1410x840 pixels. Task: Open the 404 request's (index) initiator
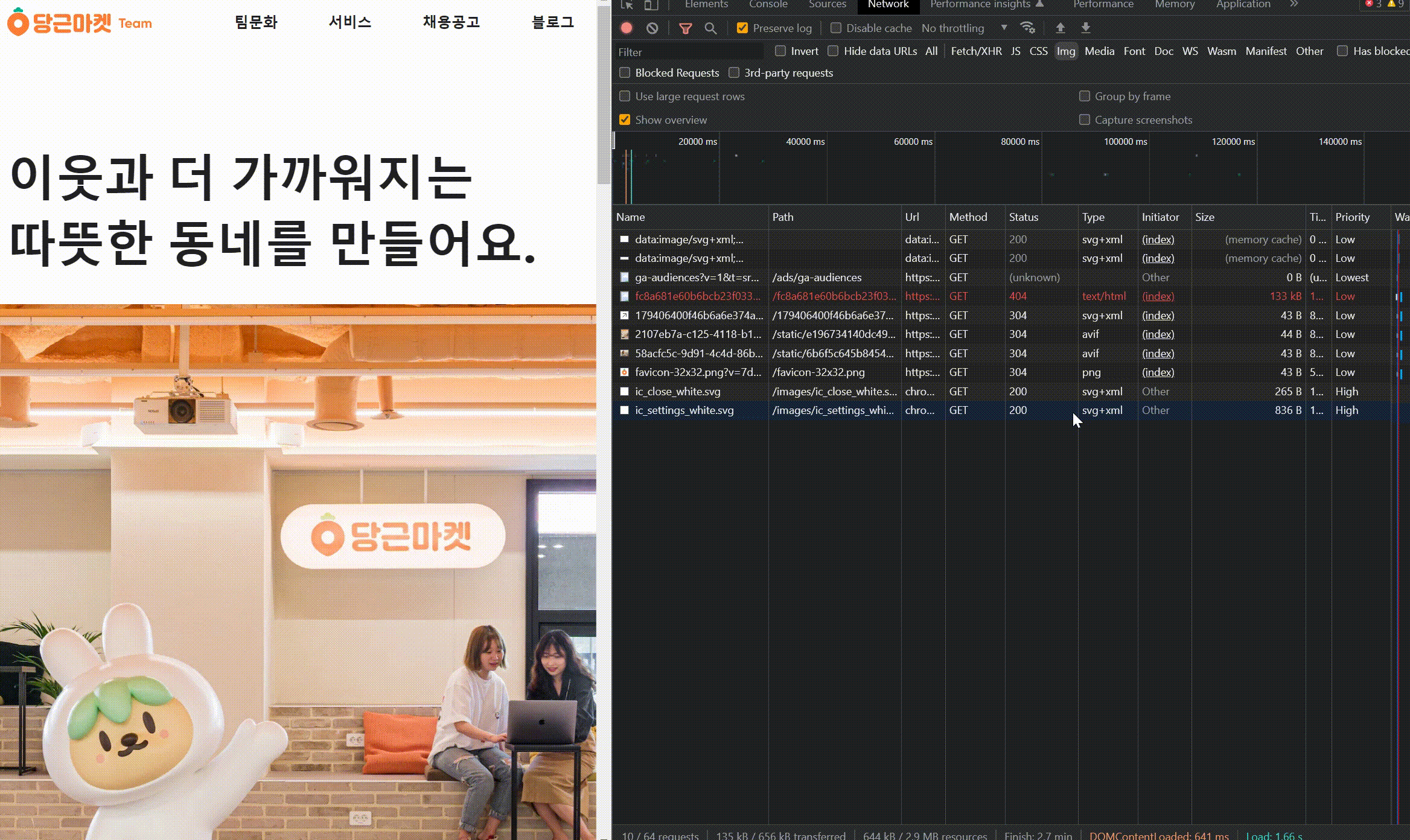click(x=1158, y=296)
